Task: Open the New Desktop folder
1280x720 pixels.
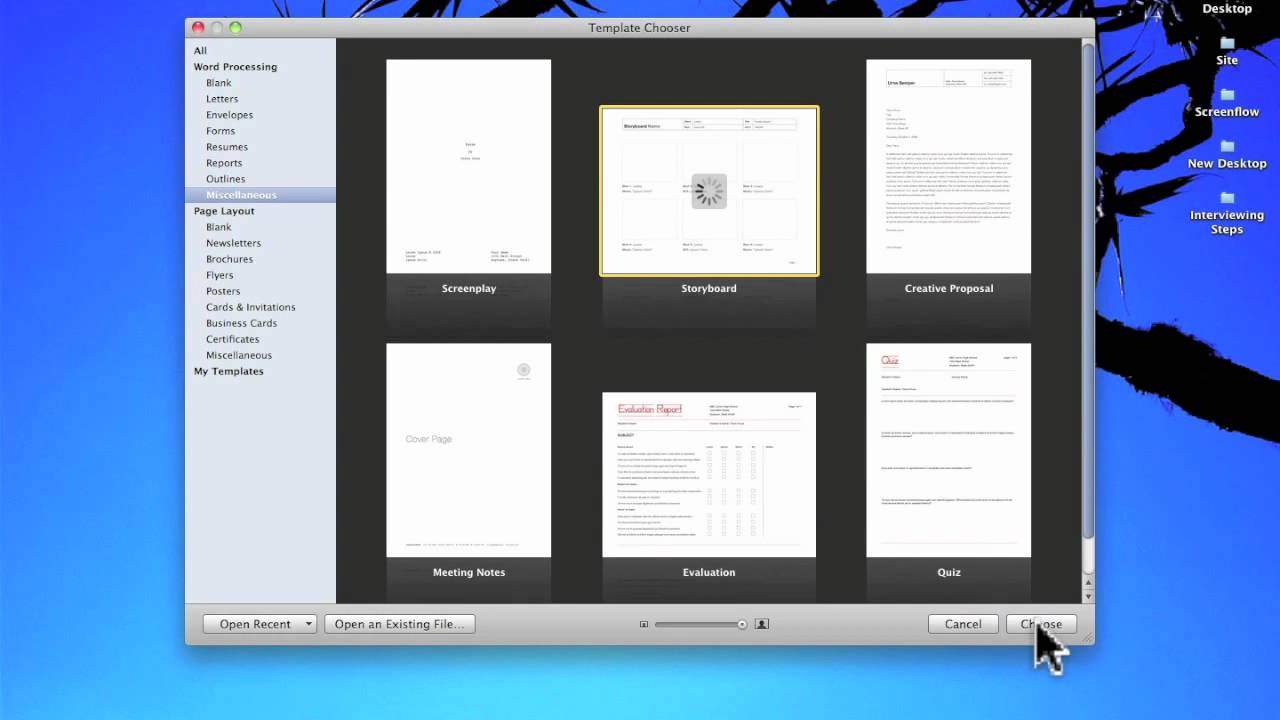Action: [1227, 155]
